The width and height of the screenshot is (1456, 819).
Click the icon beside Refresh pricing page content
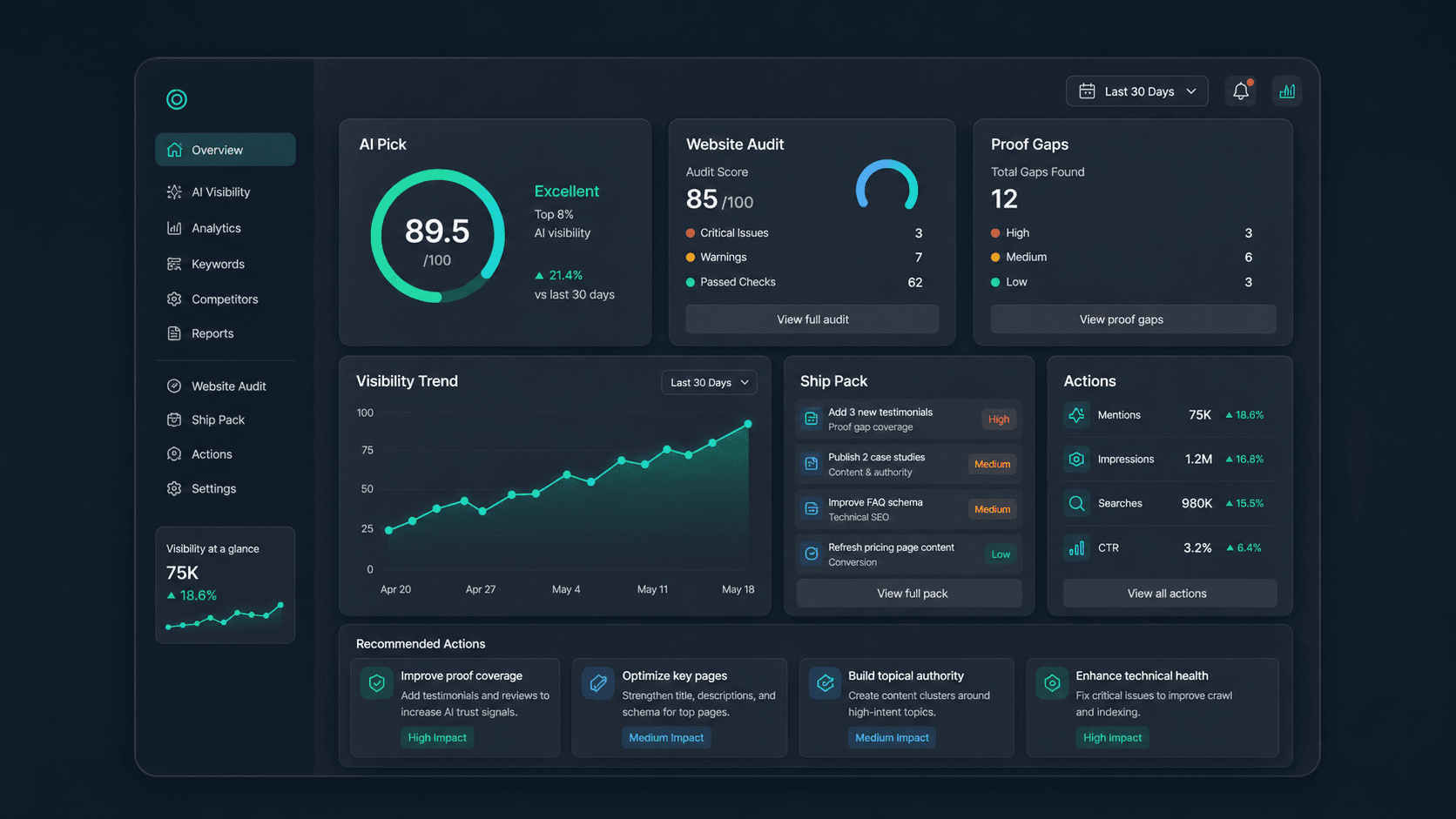(x=812, y=554)
